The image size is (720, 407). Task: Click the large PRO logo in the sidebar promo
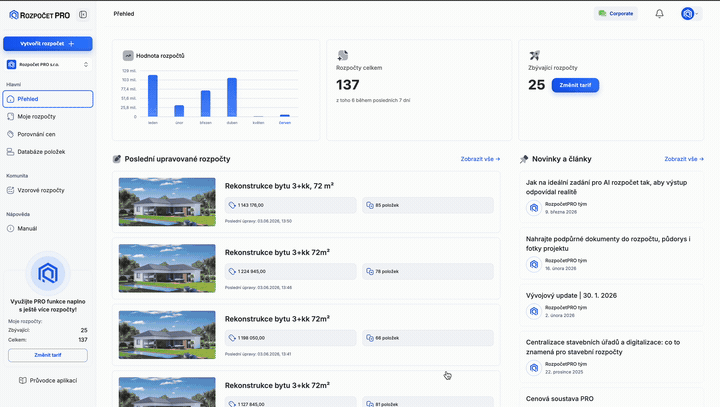pos(48,273)
